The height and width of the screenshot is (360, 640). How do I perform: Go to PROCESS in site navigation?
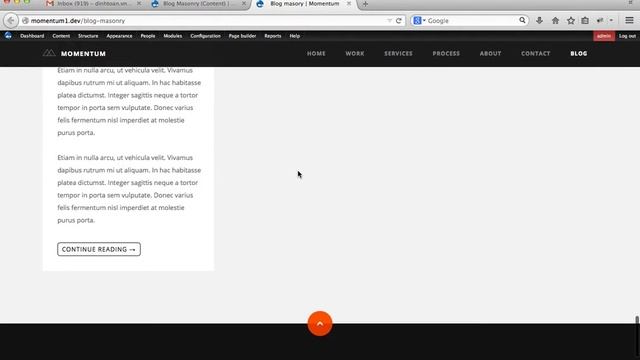point(446,53)
